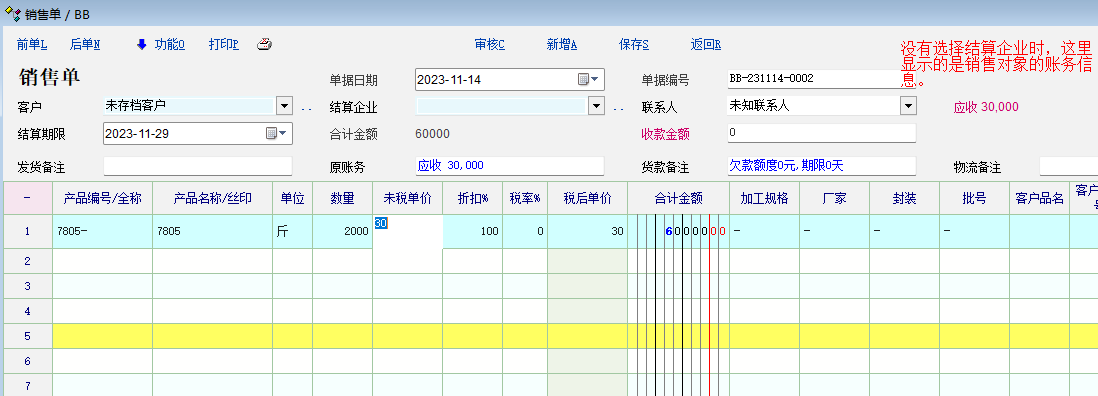Open the 功能 menu with down arrow
The image size is (1098, 396).
pyautogui.click(x=160, y=44)
